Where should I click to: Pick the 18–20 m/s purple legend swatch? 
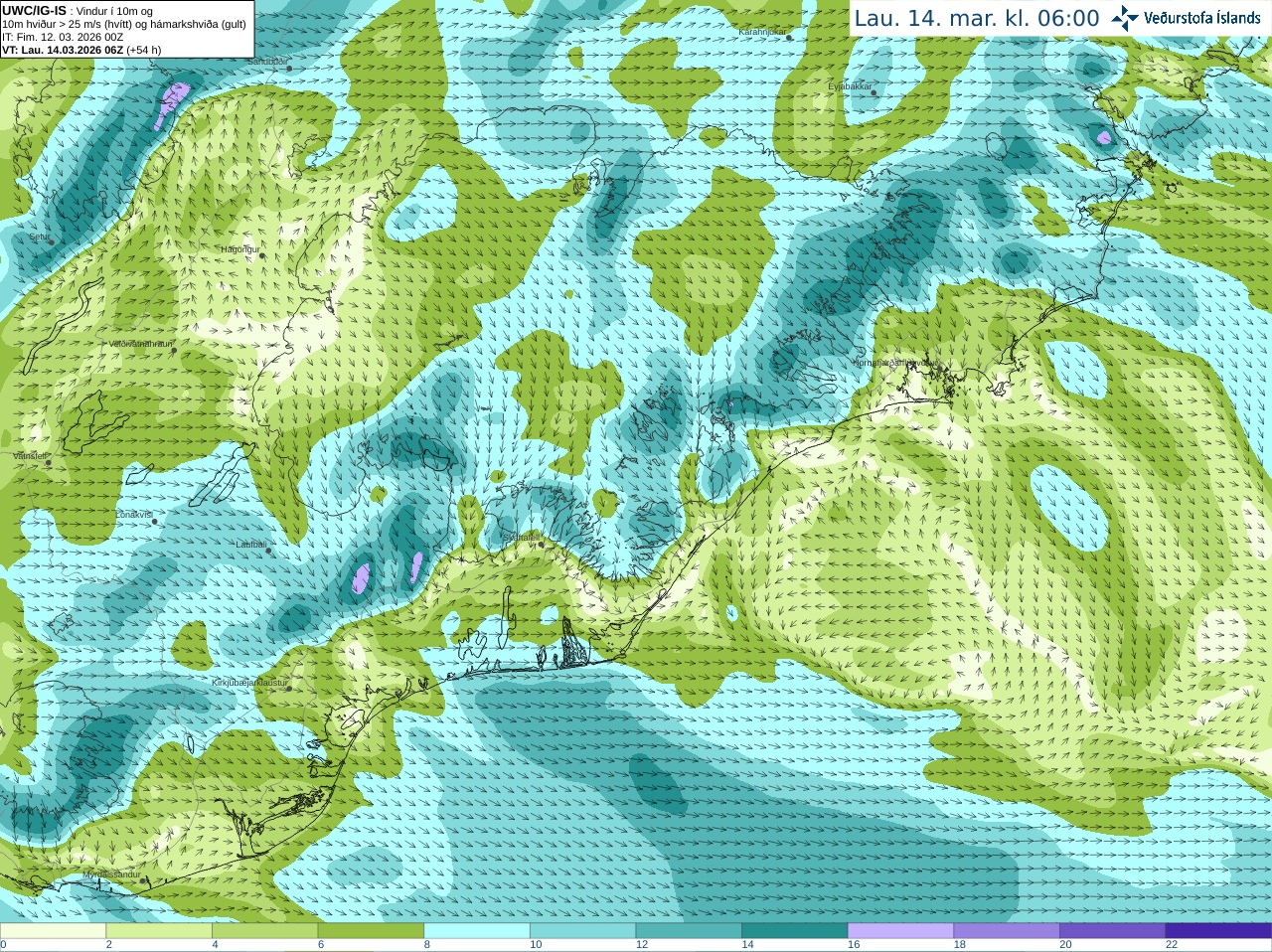pos(1007,930)
